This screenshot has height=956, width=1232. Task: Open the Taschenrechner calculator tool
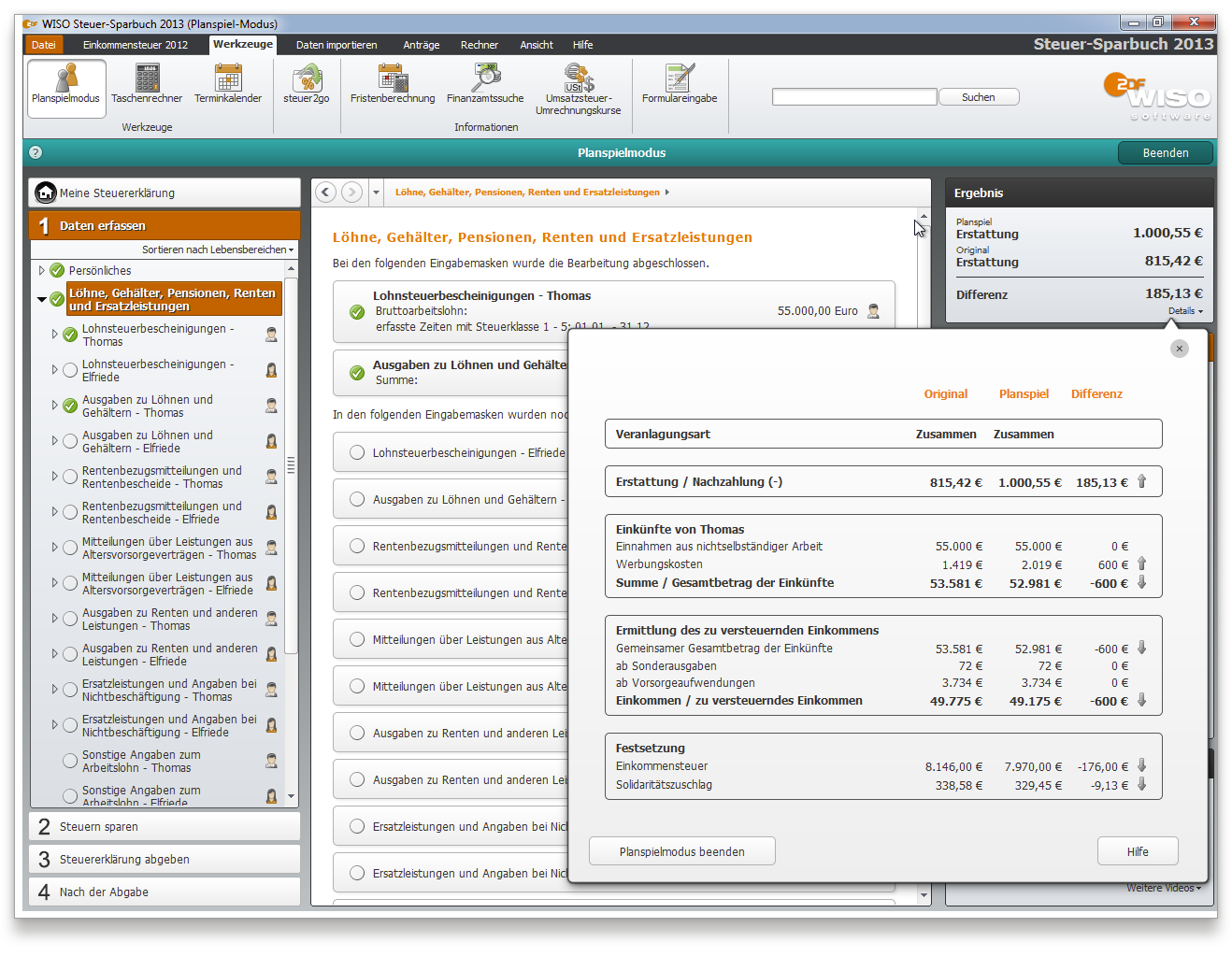coord(147,84)
